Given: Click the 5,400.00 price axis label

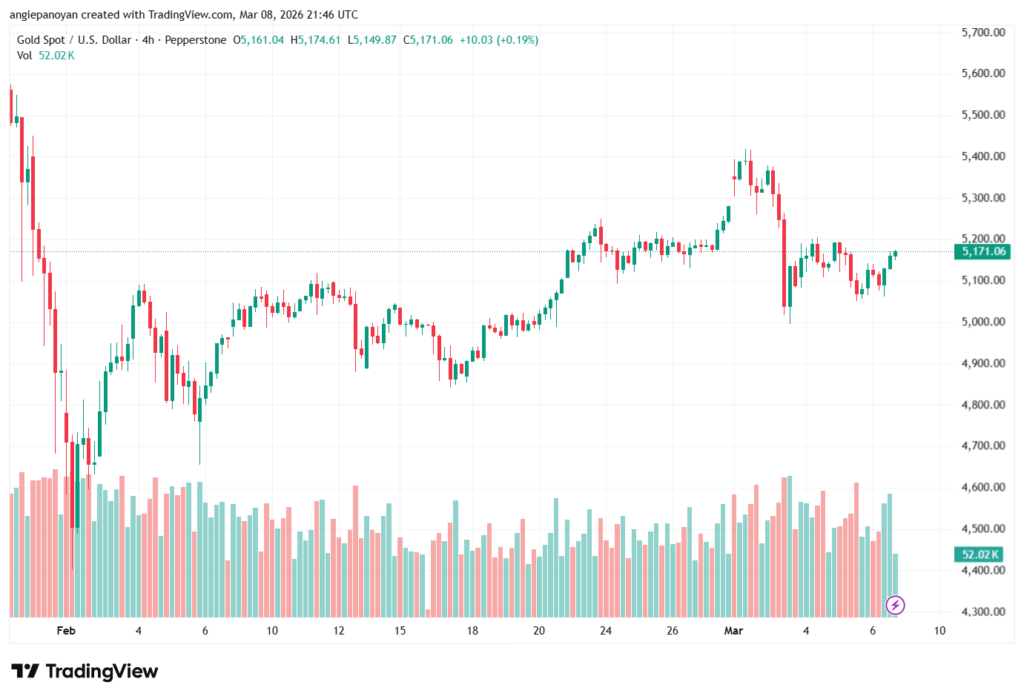Looking at the screenshot, I should point(981,157).
